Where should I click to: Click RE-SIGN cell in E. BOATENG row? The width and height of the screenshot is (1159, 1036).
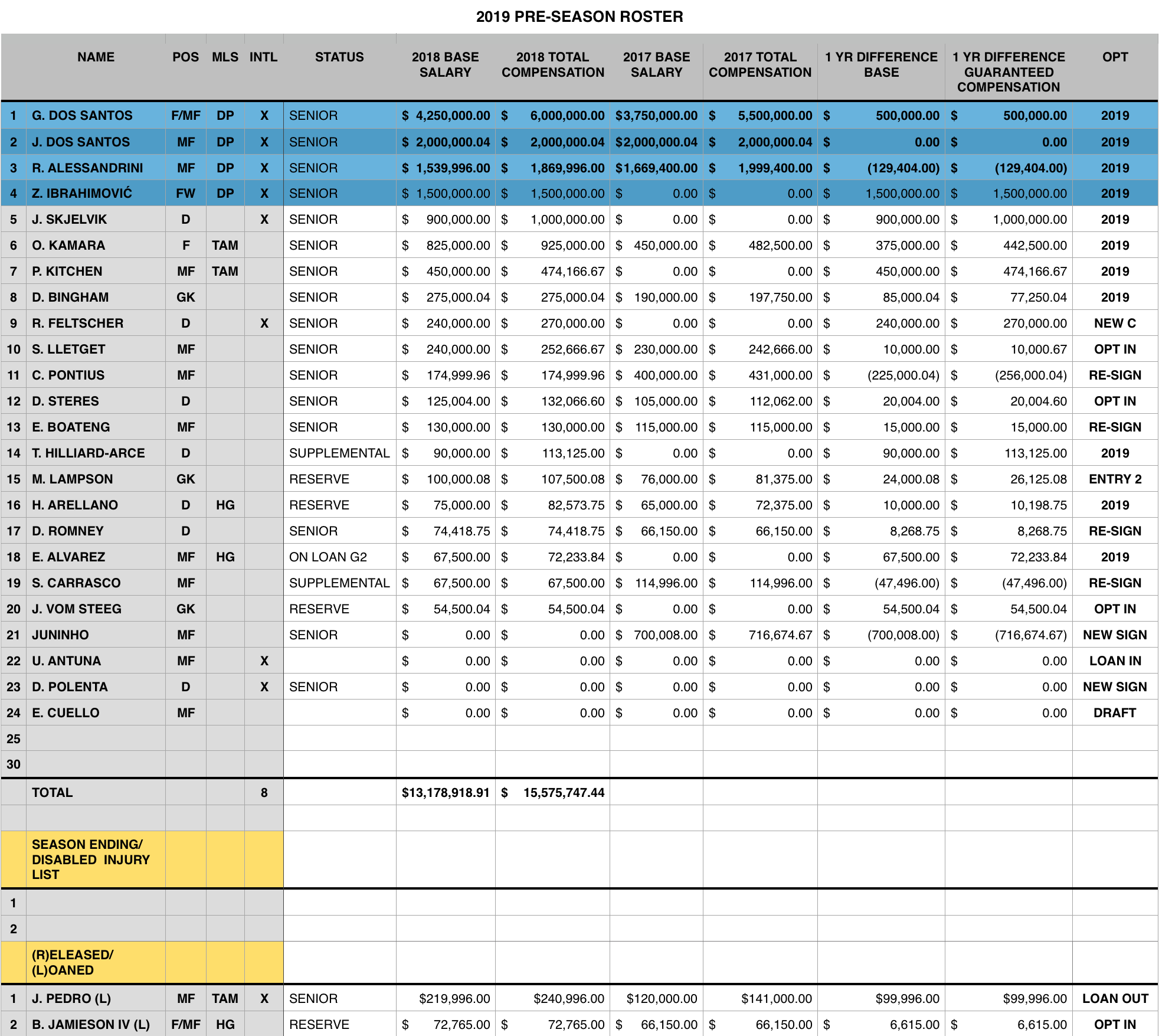(x=1115, y=427)
